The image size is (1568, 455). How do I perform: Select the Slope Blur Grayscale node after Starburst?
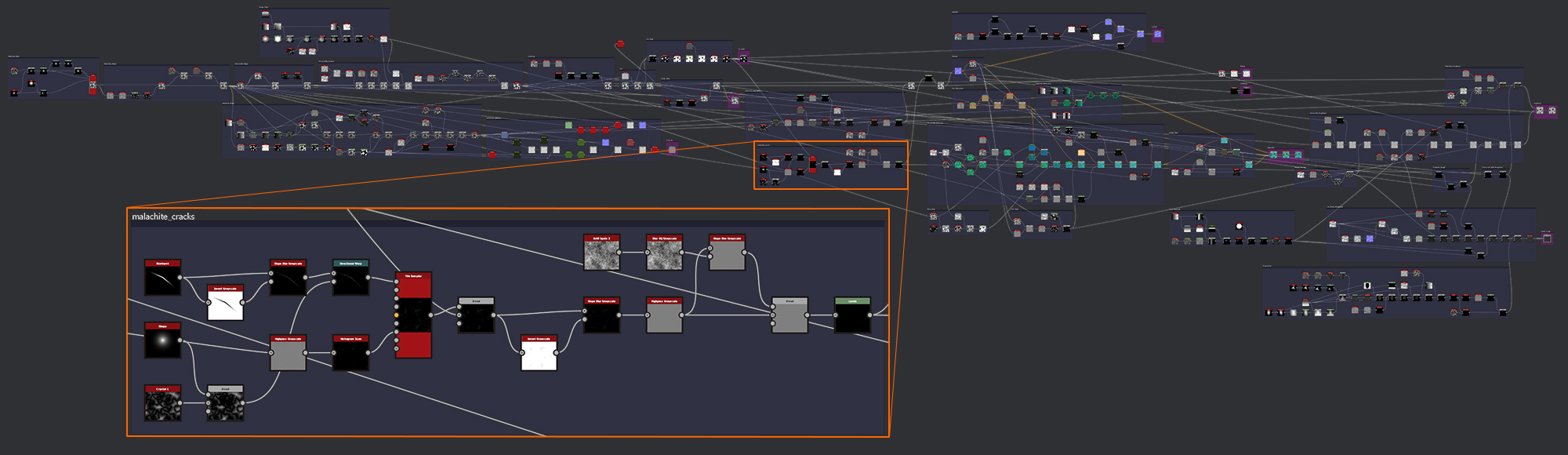click(x=288, y=278)
